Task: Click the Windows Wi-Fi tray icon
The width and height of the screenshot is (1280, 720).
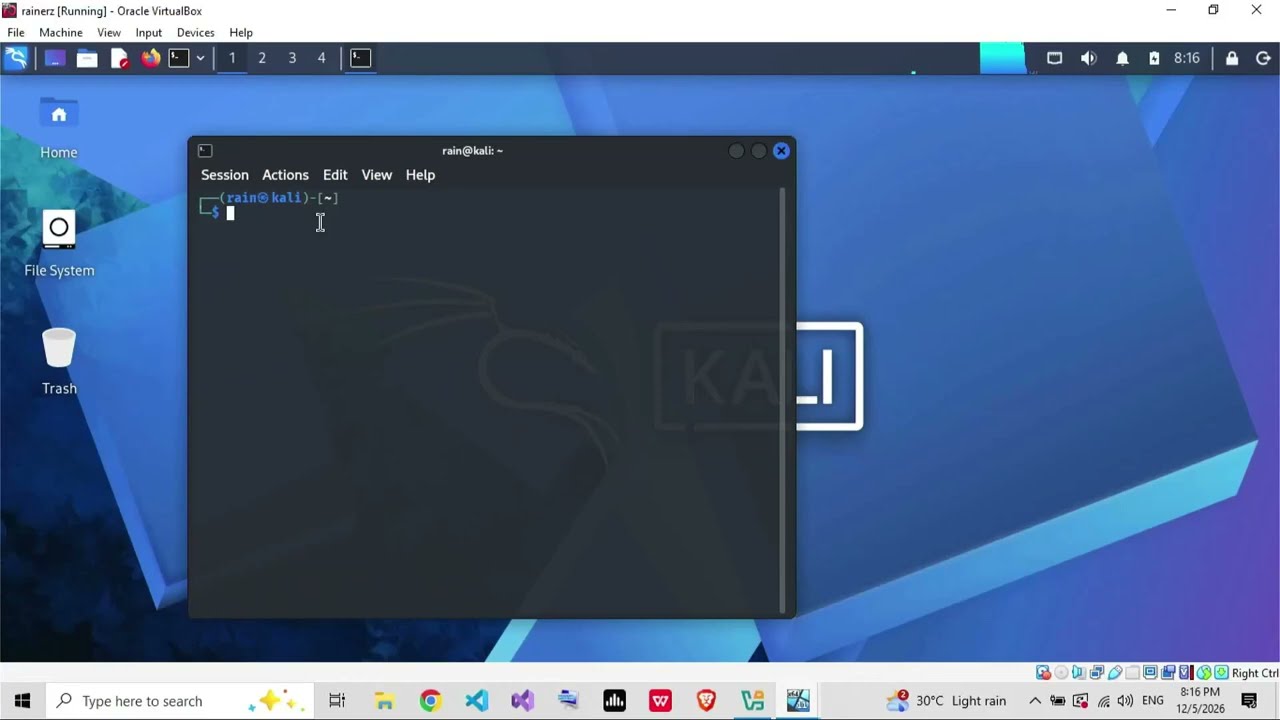Action: pos(1104,701)
